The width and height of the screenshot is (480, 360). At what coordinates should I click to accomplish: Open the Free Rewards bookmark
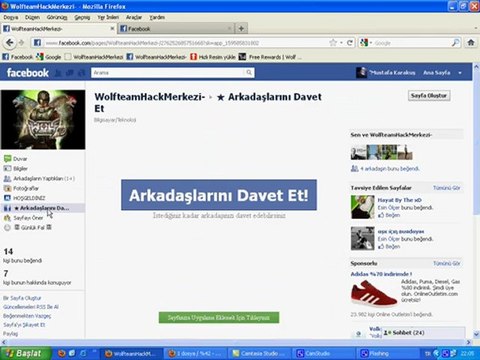(270, 57)
